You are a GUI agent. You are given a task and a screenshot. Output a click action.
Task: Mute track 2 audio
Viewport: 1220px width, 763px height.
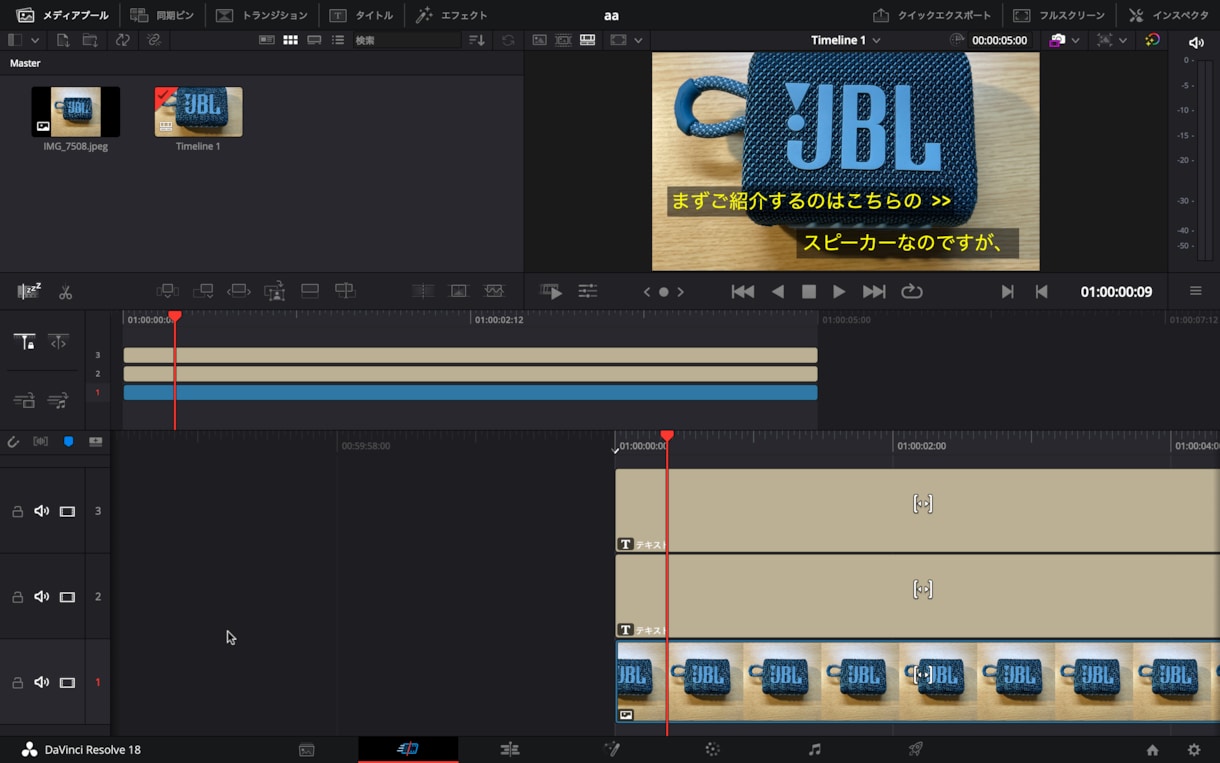[x=41, y=596]
